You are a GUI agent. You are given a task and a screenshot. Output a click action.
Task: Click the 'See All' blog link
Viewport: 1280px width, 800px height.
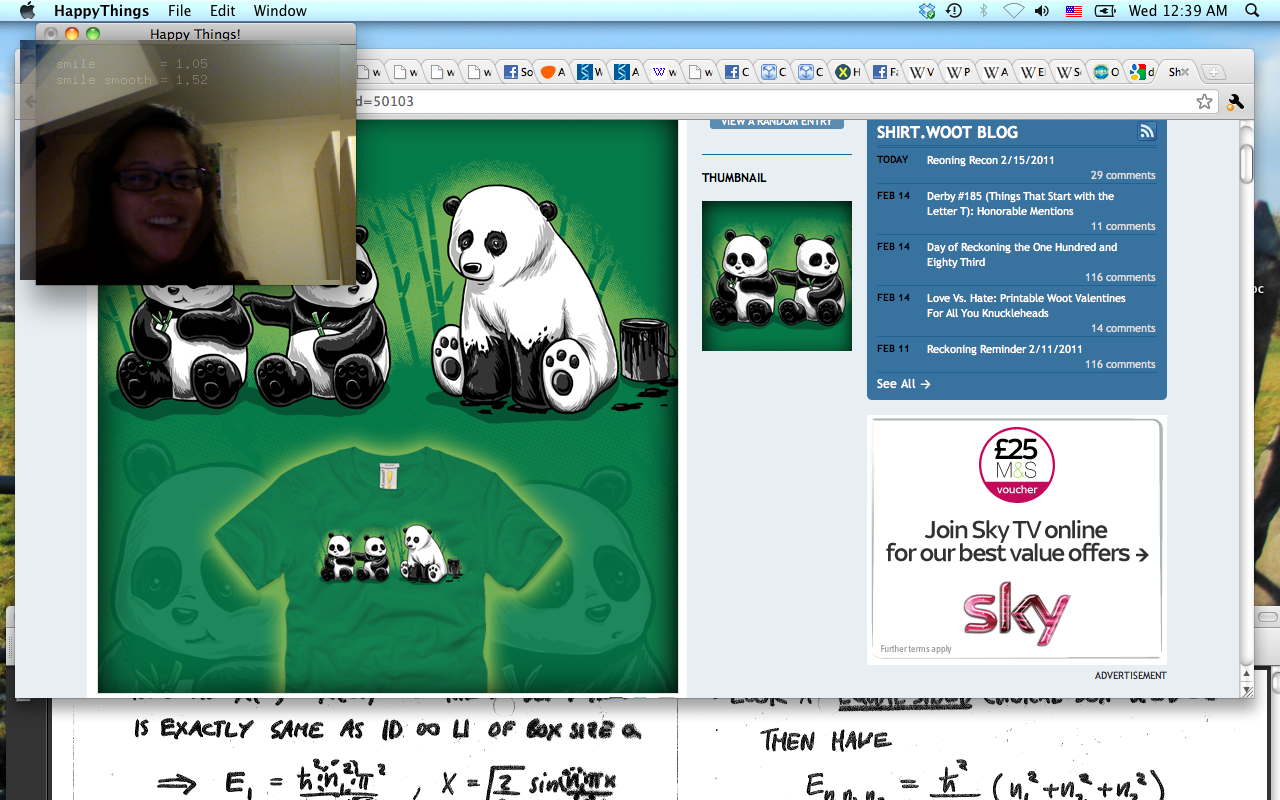point(903,384)
